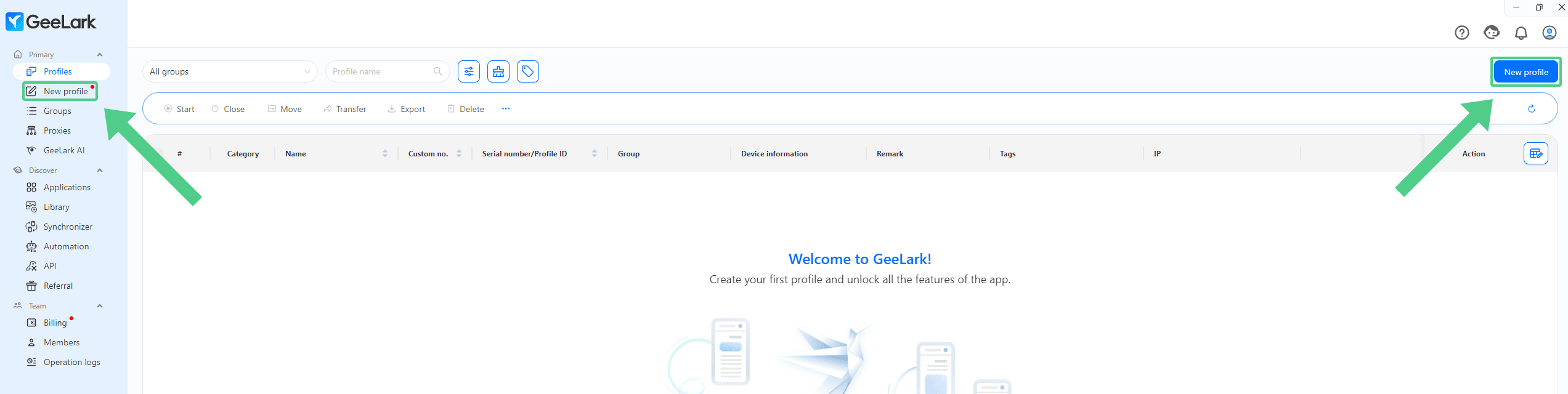The height and width of the screenshot is (394, 1568).
Task: Click the Move action
Action: point(285,109)
